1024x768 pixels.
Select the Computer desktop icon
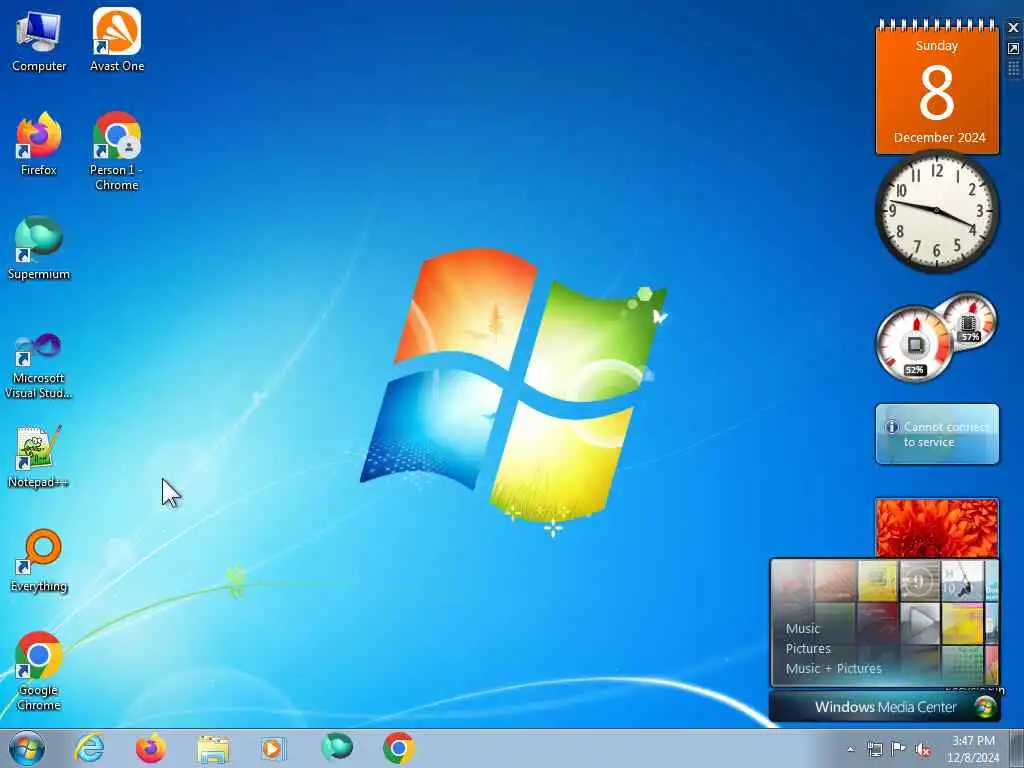point(39,40)
